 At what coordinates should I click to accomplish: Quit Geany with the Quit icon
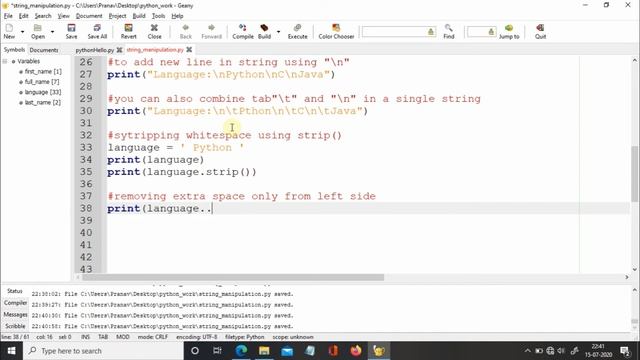[x=540, y=31]
